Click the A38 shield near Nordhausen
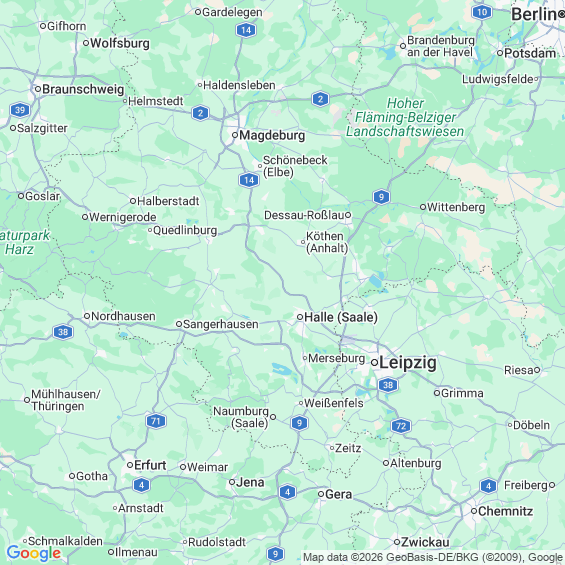 point(63,332)
